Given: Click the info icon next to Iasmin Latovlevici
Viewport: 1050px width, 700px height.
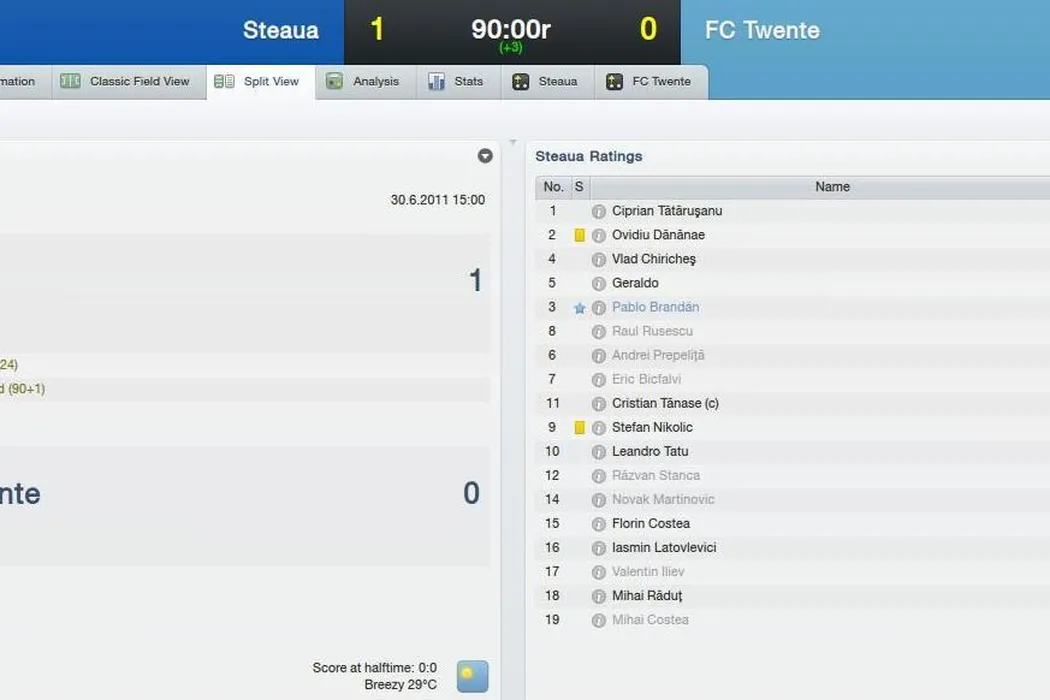Looking at the screenshot, I should 599,548.
